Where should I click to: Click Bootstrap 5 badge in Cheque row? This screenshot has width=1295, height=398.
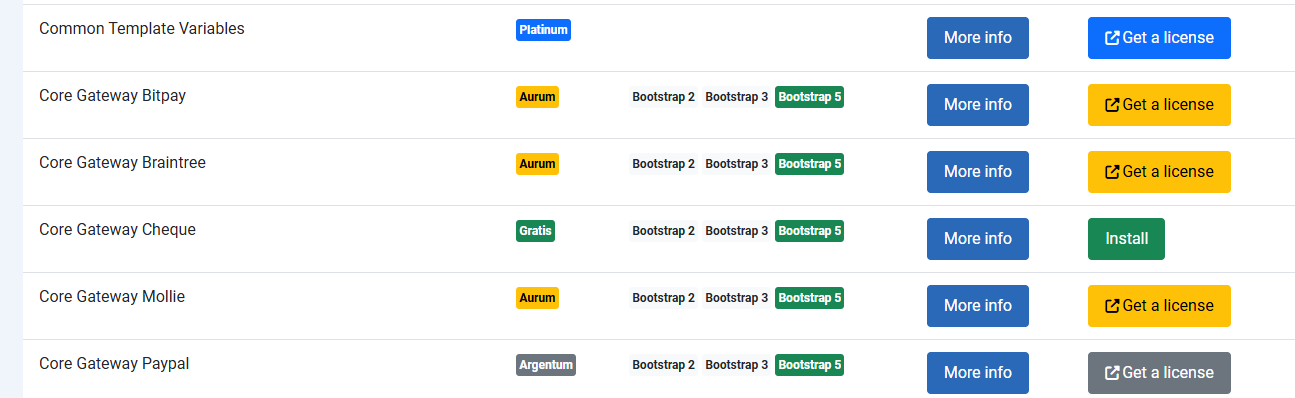[809, 231]
